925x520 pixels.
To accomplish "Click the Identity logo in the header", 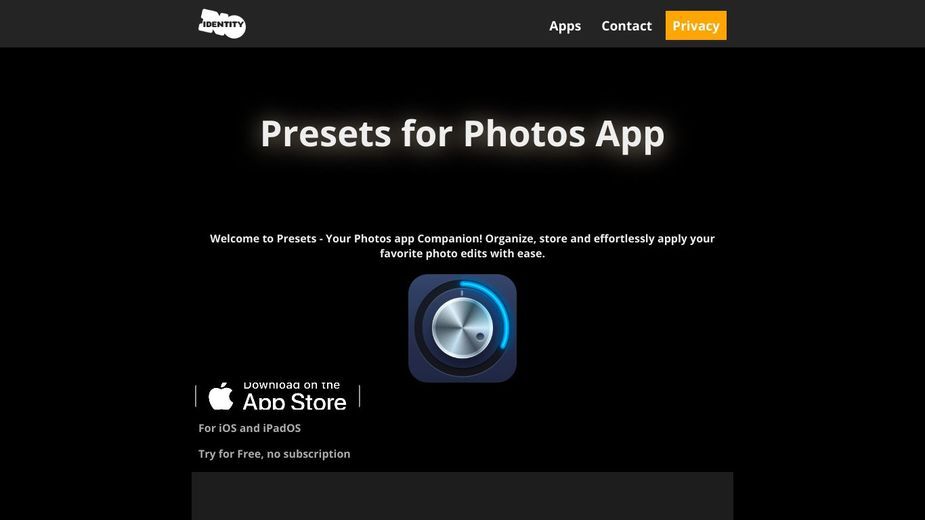I will coord(222,24).
